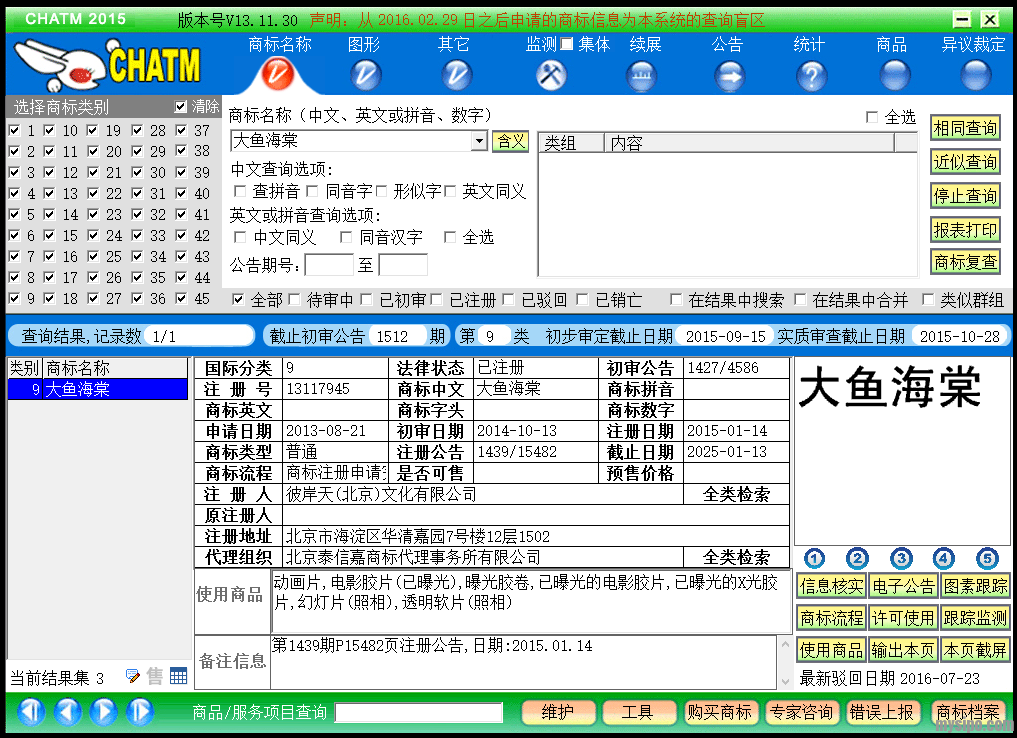Viewport: 1017px width, 738px height.
Task: Click the circled number 3 icon
Action: pyautogui.click(x=901, y=558)
